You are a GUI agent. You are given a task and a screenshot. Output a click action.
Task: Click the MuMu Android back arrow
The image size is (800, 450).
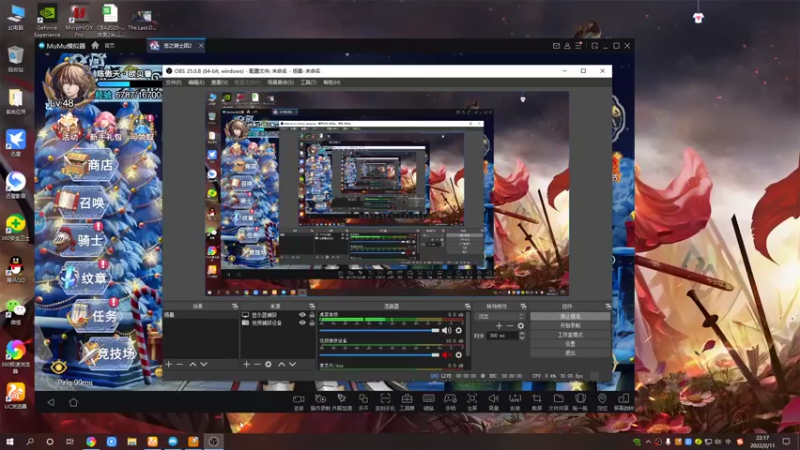pos(51,403)
